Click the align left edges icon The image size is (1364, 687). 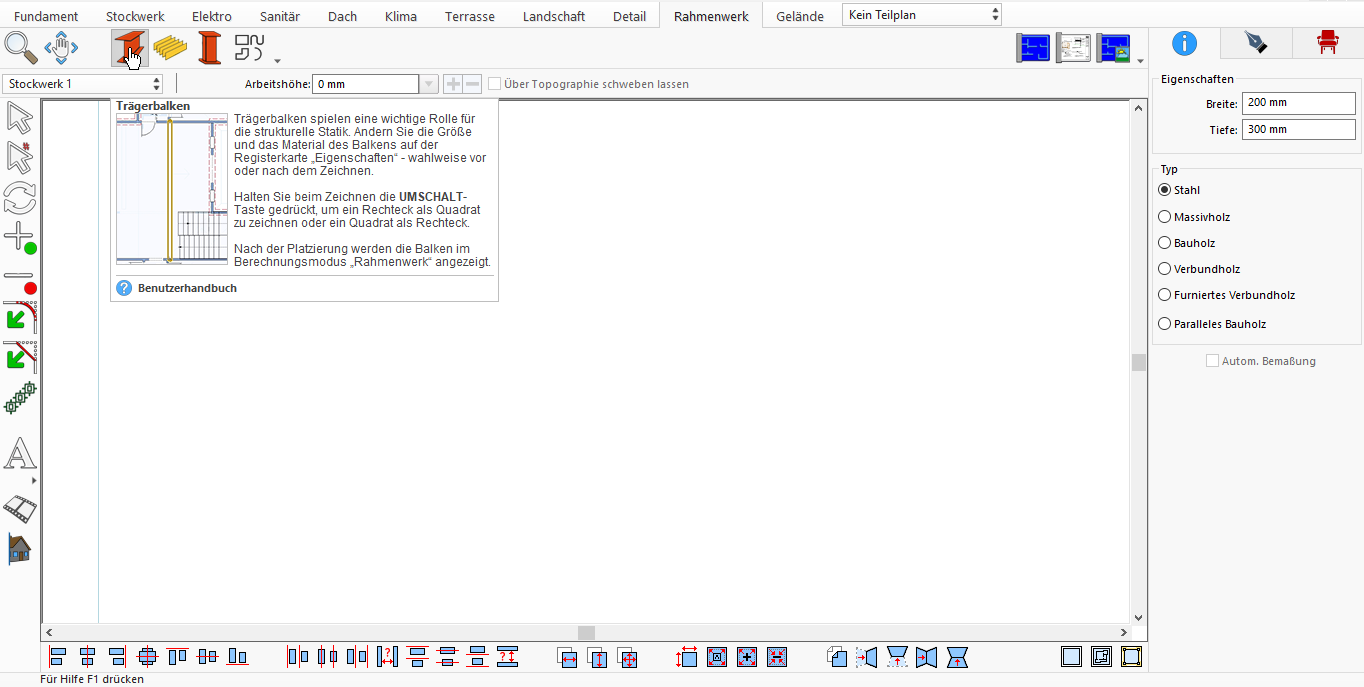[58, 657]
